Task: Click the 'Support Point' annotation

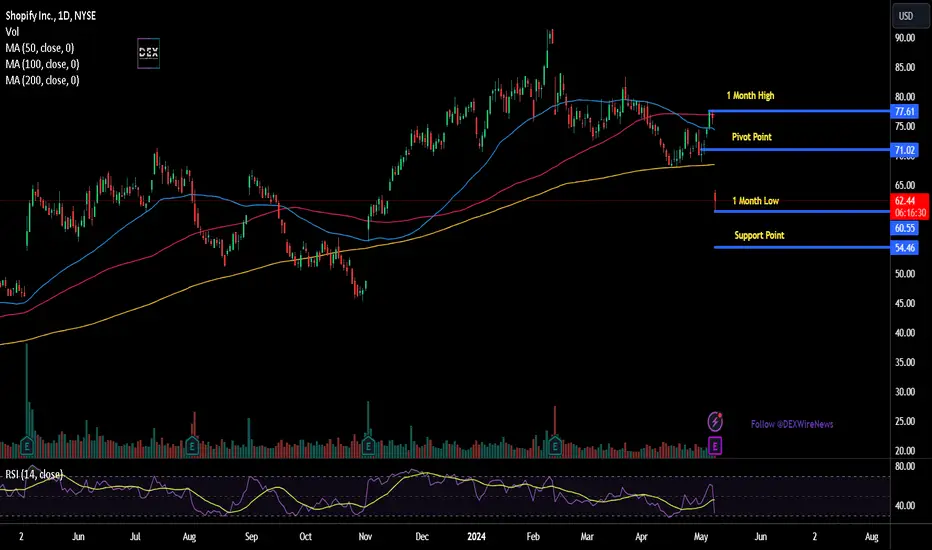Action: coord(759,235)
